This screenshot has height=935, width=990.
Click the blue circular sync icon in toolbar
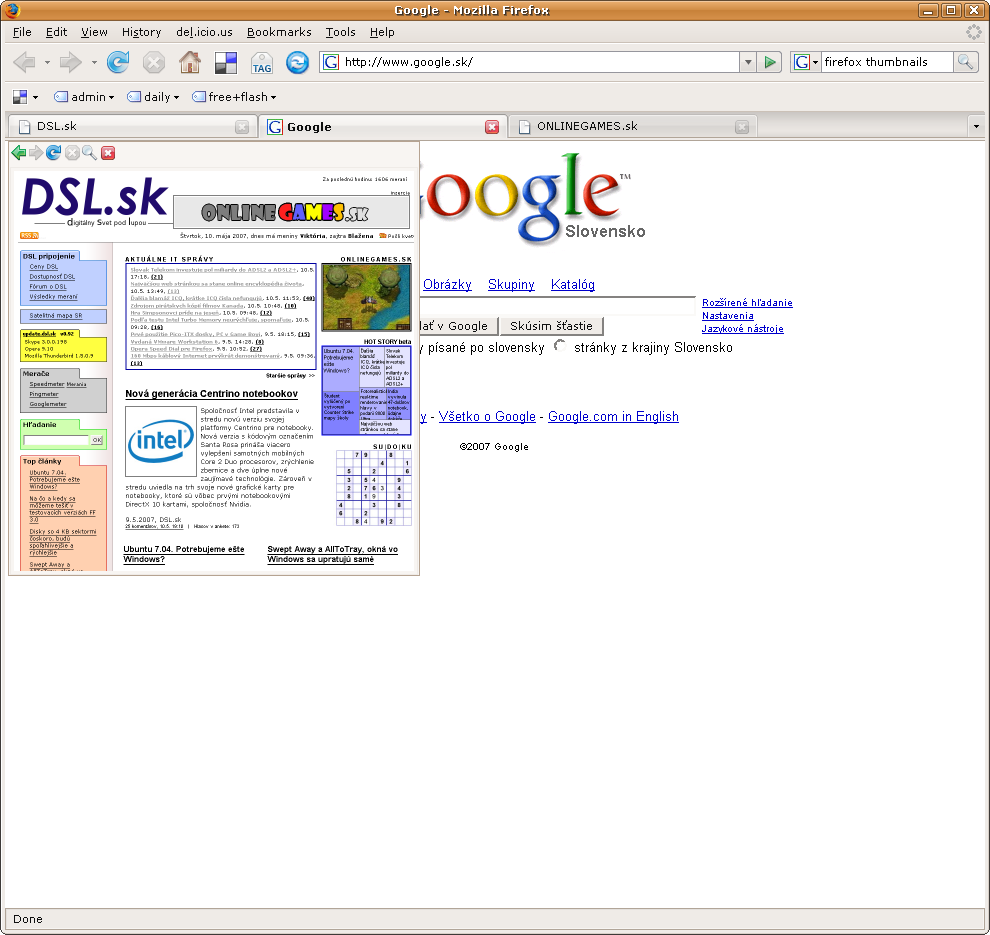click(297, 62)
